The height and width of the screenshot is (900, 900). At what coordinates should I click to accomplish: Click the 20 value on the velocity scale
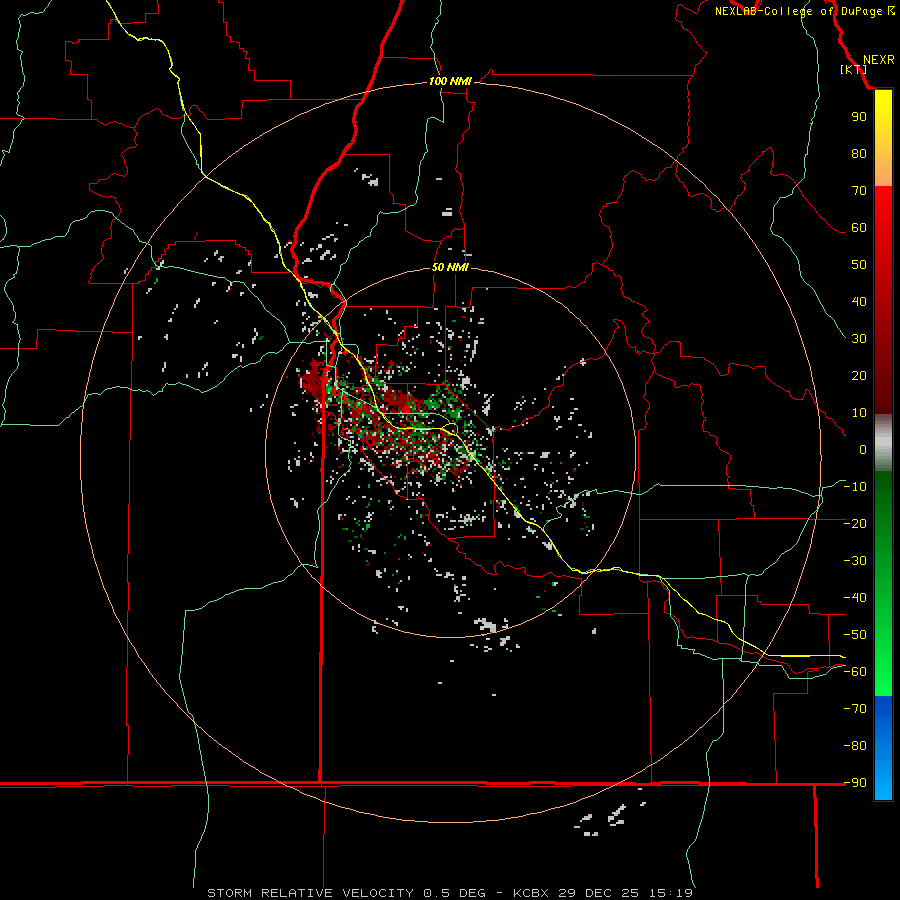click(x=859, y=376)
